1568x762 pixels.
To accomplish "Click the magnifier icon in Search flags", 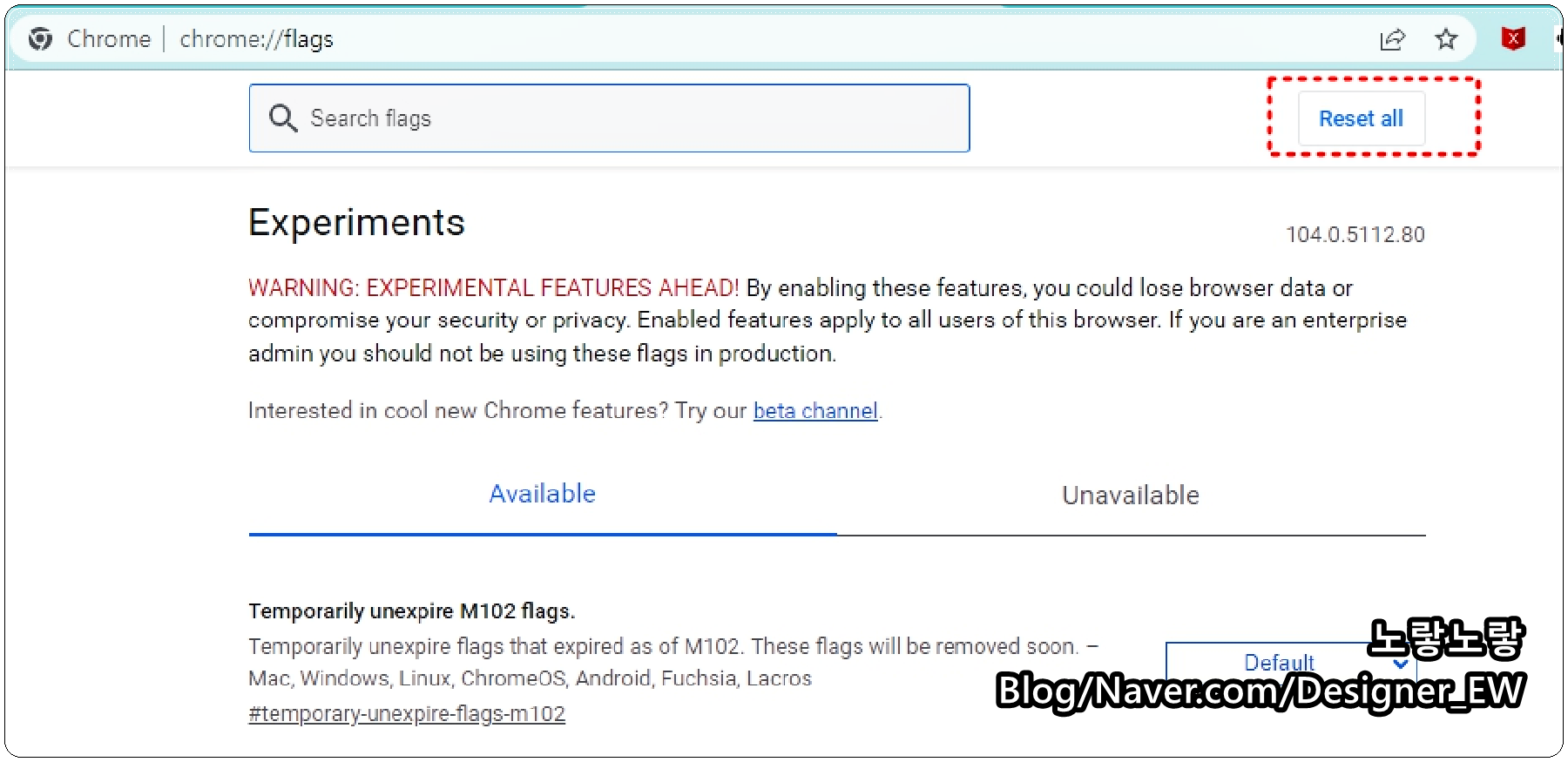I will tap(283, 118).
